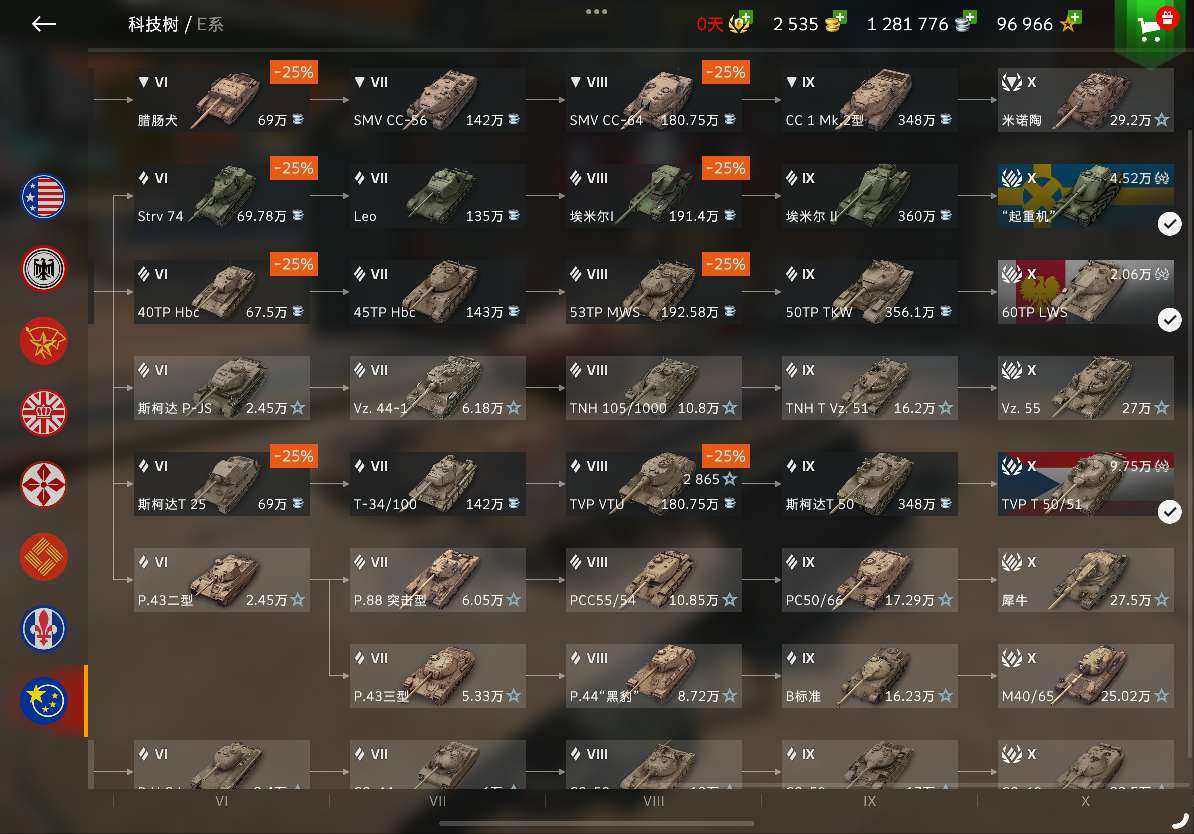The width and height of the screenshot is (1194, 834).
Task: Toggle checkmark on the "起重机" tank
Action: 1170,224
